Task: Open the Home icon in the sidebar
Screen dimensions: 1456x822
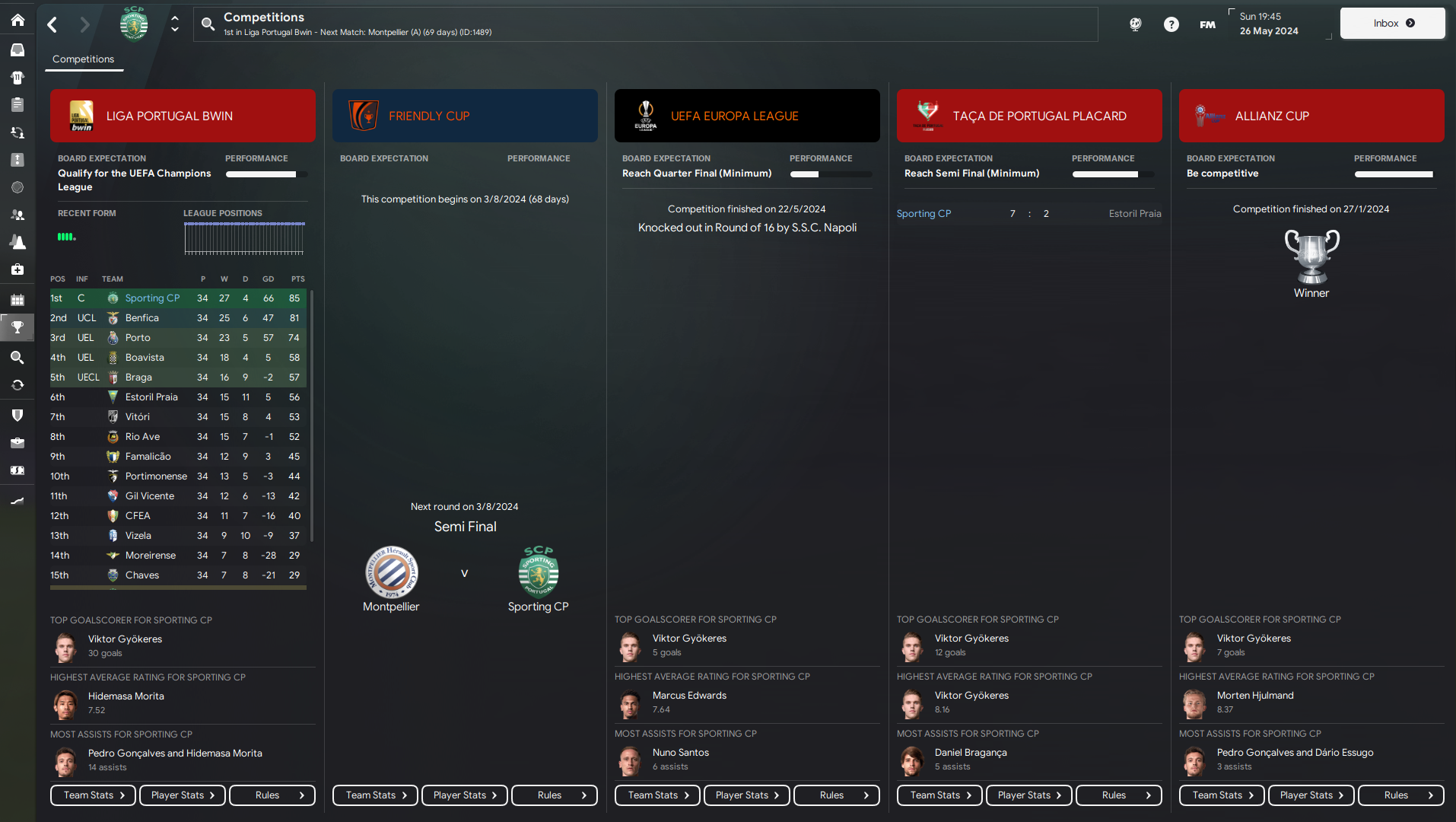Action: tap(17, 20)
